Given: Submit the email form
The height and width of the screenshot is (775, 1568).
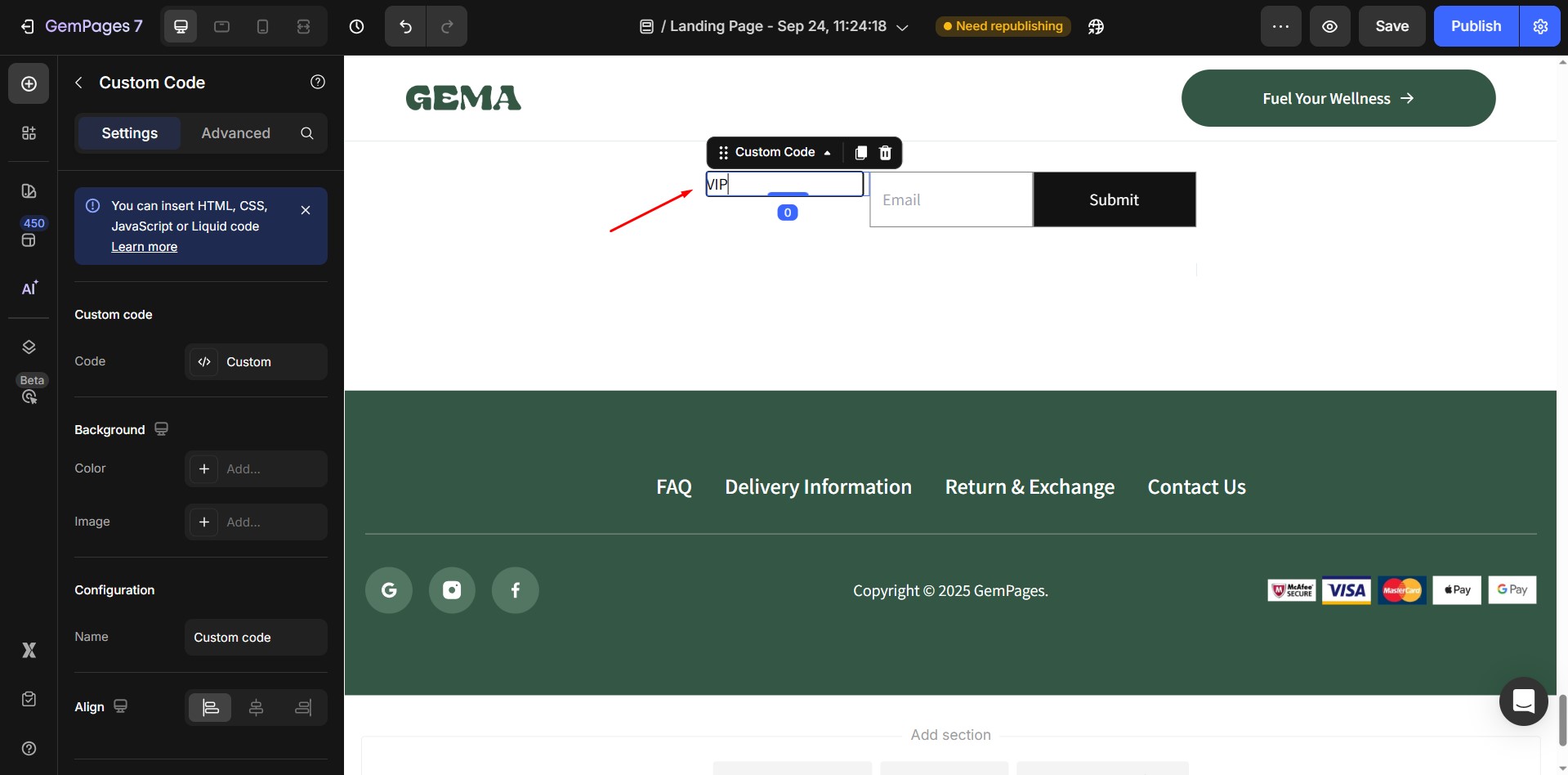Looking at the screenshot, I should click(1114, 199).
